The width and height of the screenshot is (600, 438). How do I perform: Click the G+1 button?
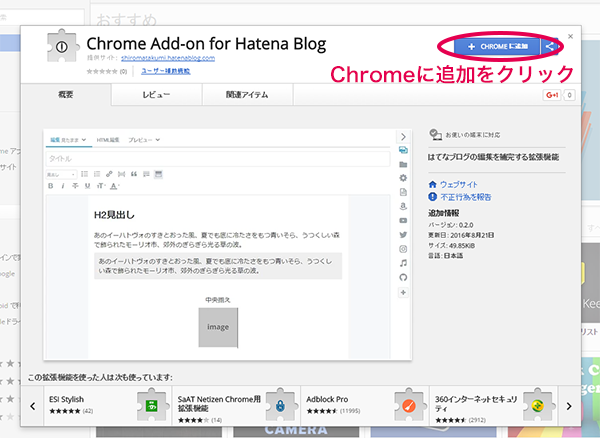click(552, 95)
